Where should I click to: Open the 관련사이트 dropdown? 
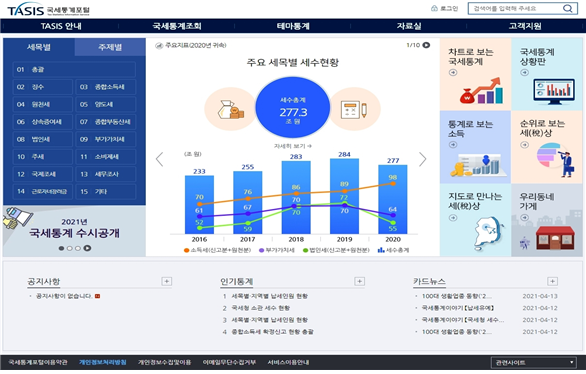point(534,362)
